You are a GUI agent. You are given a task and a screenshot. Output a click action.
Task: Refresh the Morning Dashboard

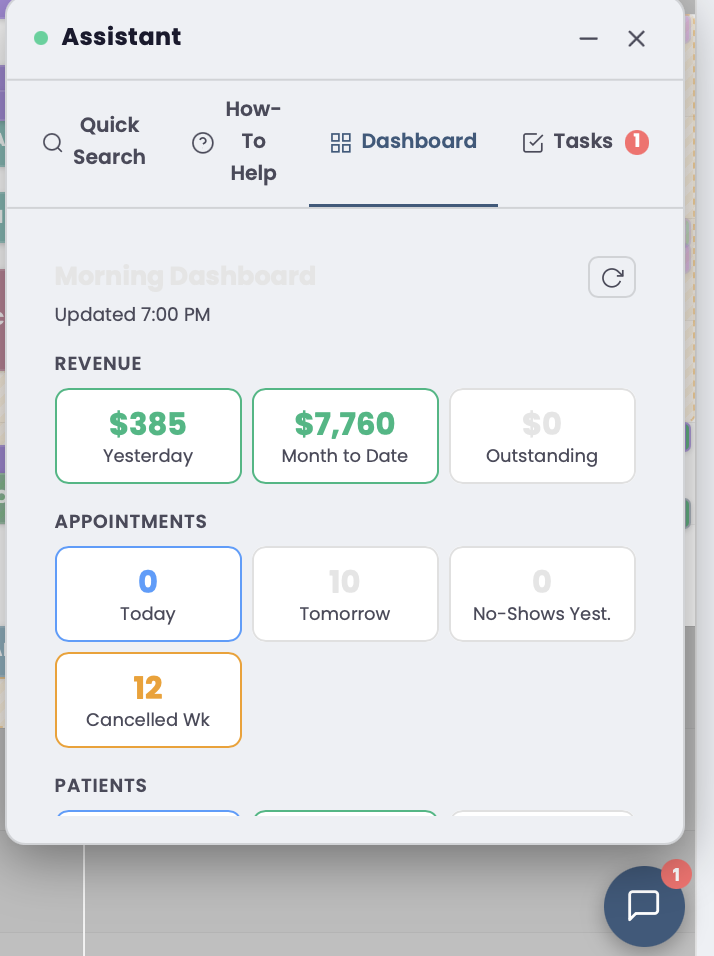[x=611, y=277]
